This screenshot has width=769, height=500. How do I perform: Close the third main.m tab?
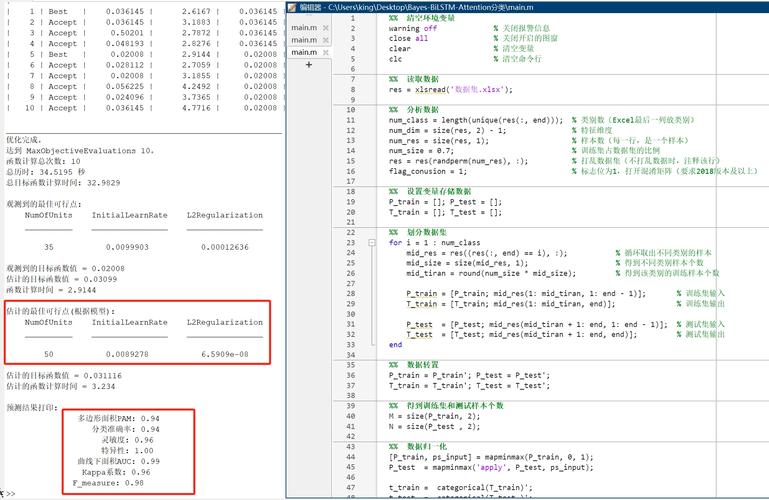325,52
